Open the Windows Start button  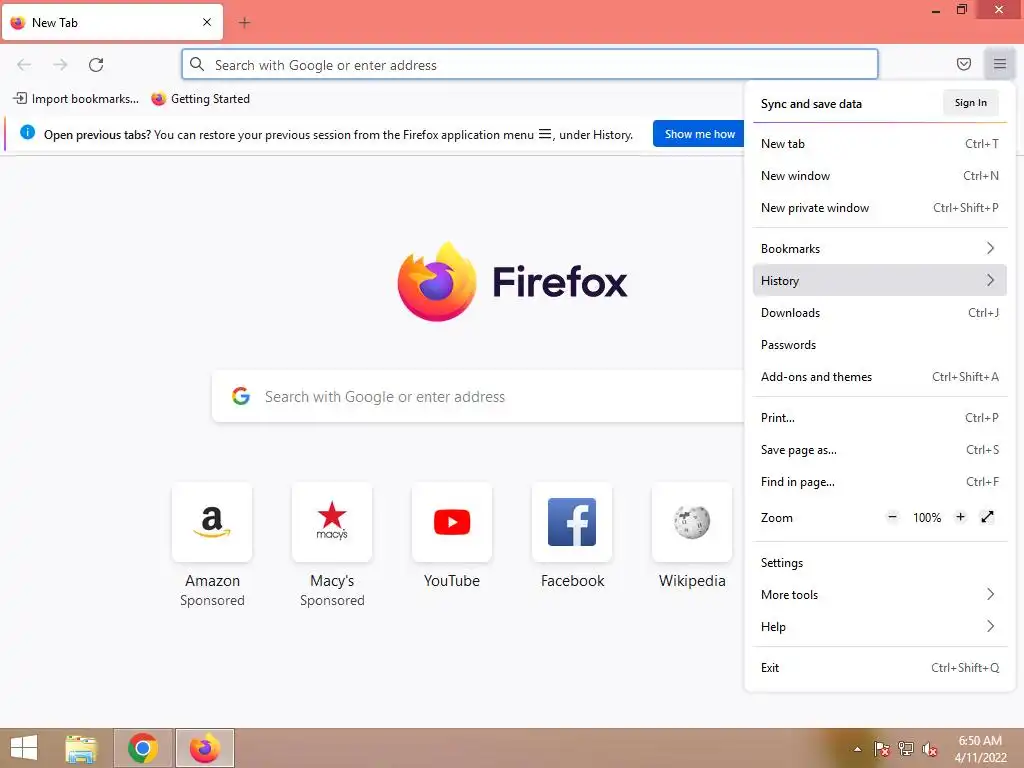point(24,748)
